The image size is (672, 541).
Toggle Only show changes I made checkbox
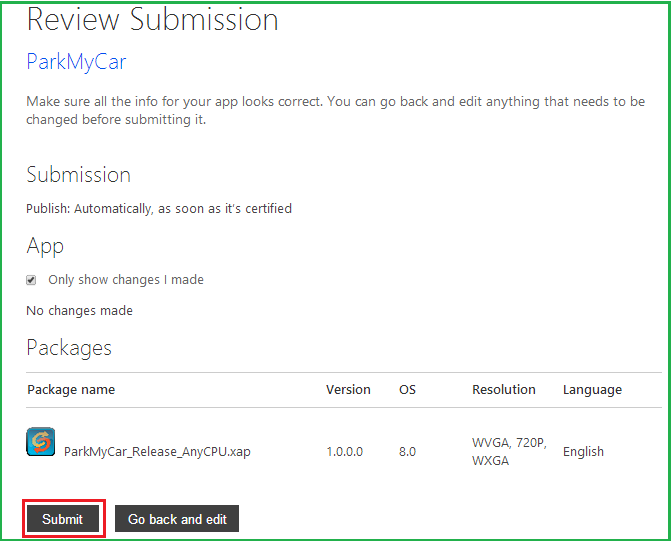(x=31, y=280)
